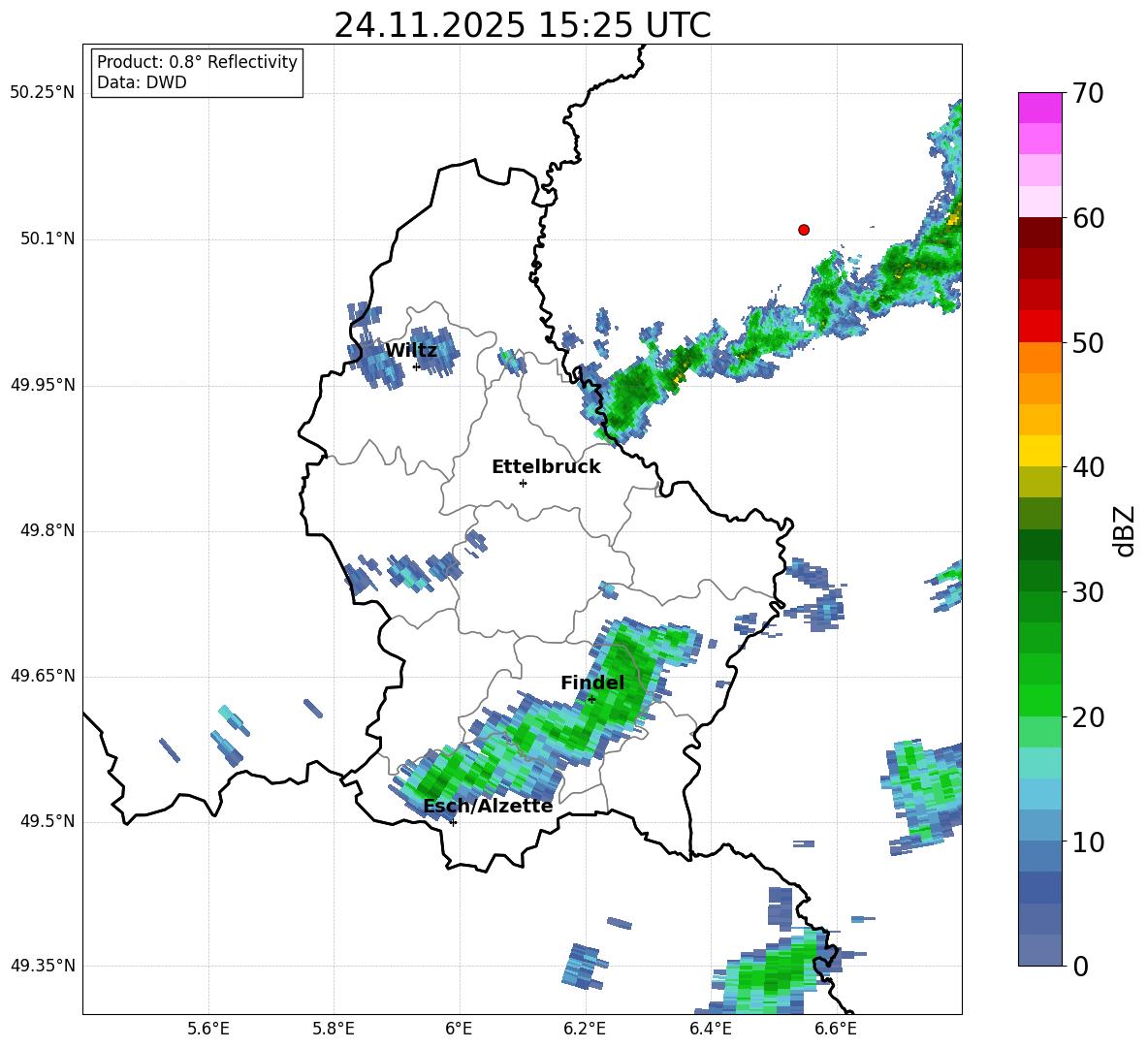Click the dBZ colorbar axis label
The image size is (1148, 1048).
point(1124,531)
